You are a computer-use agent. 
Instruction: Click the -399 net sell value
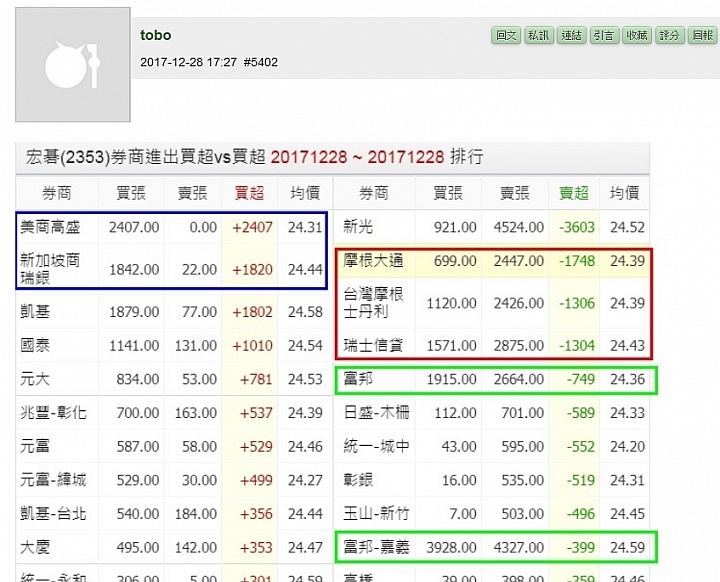tap(580, 548)
